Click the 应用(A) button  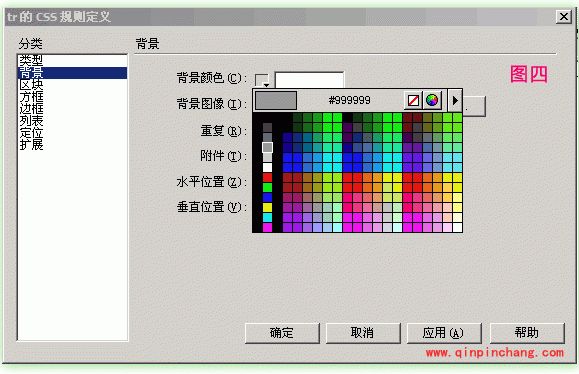pyautogui.click(x=444, y=333)
